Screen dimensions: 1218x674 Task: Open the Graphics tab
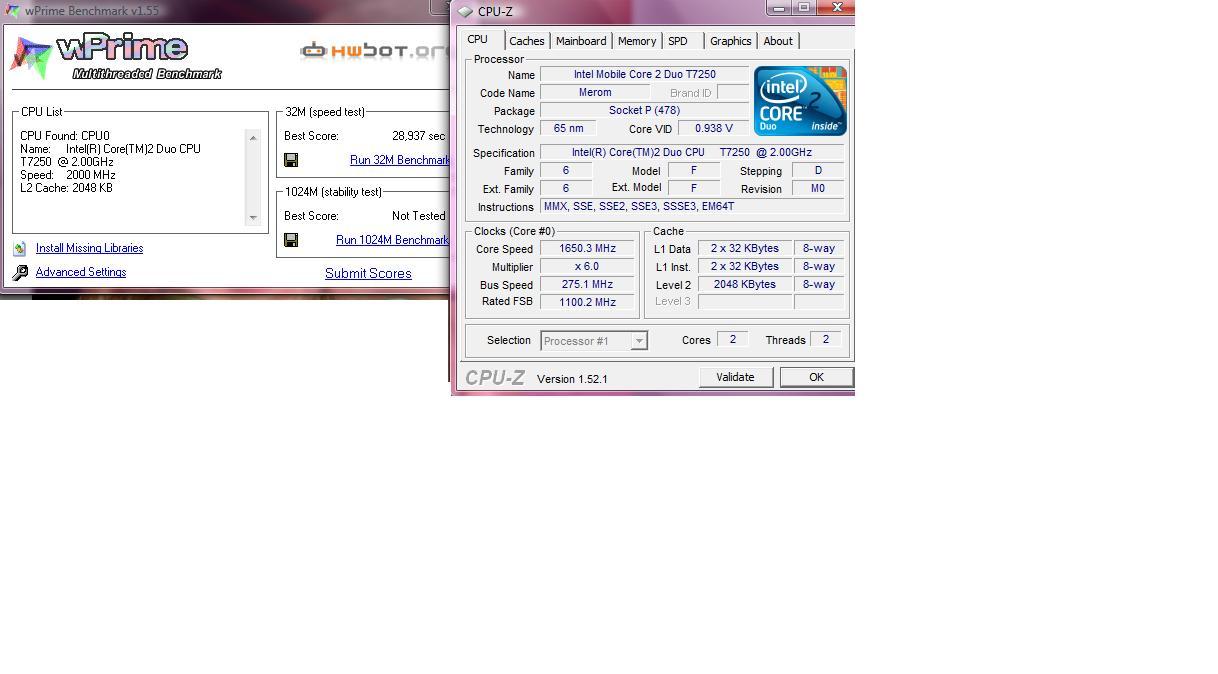(731, 41)
